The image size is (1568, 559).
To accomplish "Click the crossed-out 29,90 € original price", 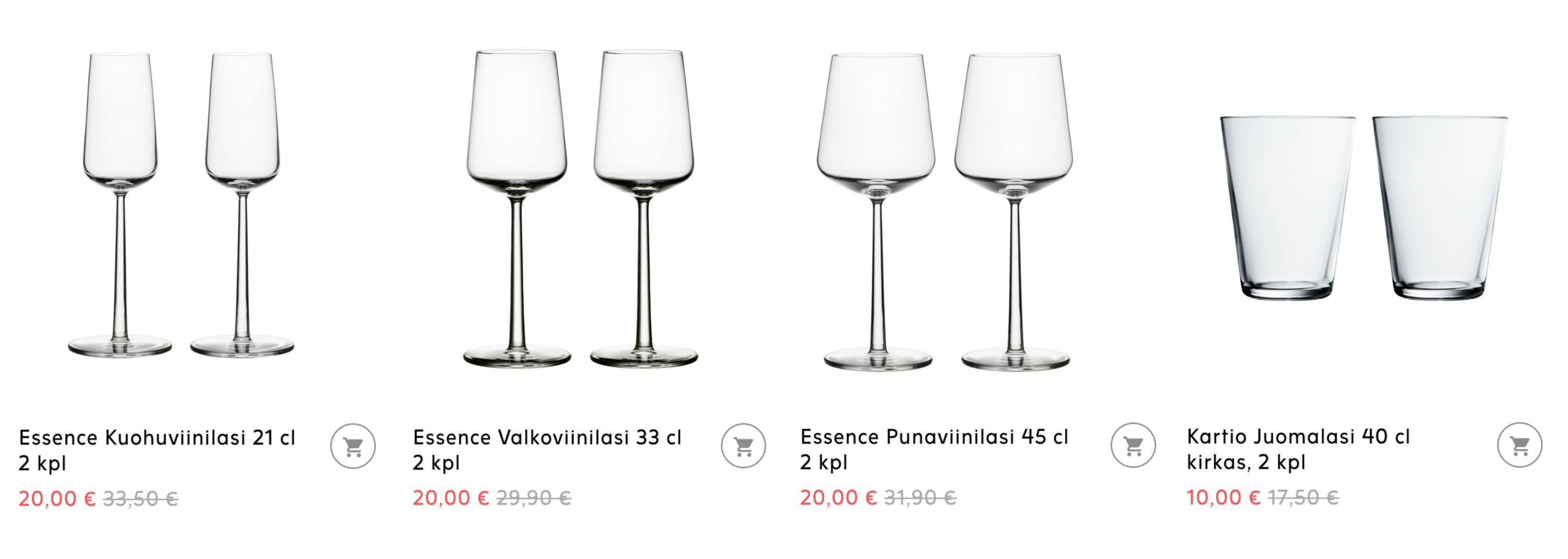I will pyautogui.click(x=534, y=498).
